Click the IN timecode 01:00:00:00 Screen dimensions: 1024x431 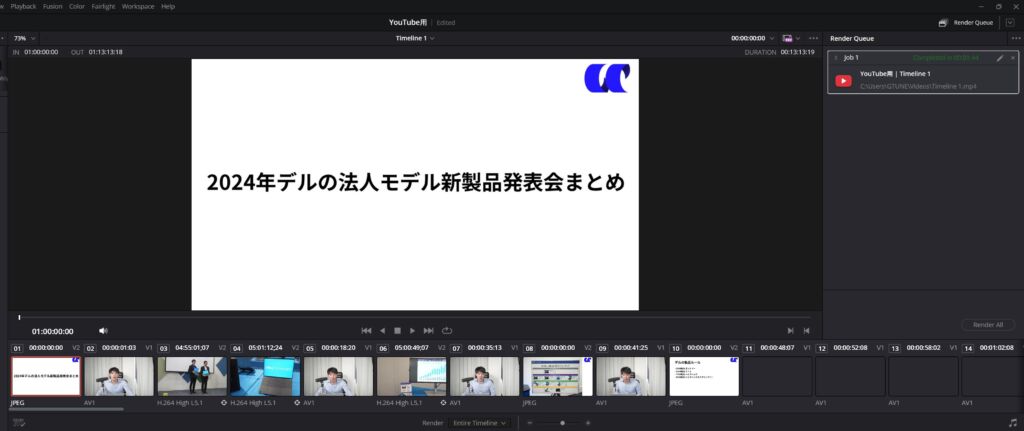[x=41, y=52]
